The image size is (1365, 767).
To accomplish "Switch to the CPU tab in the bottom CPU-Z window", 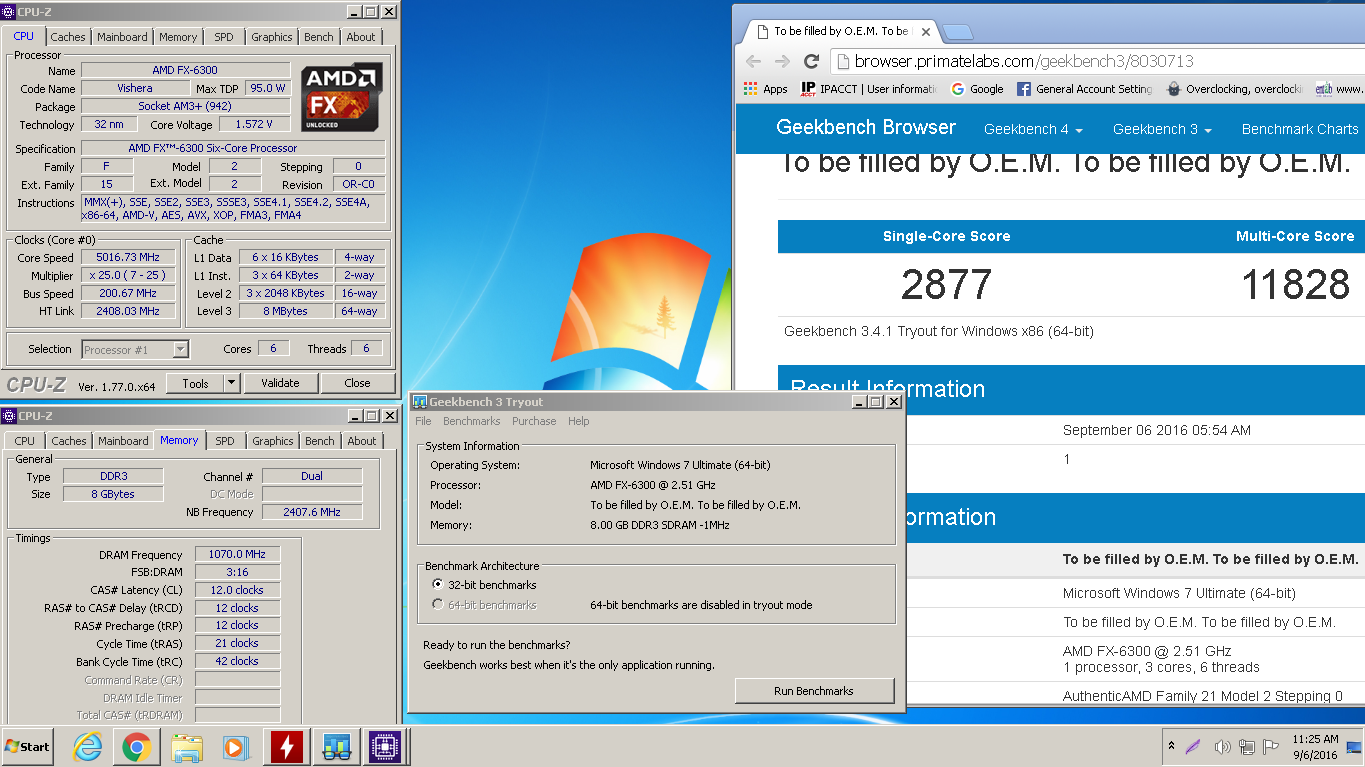I will 25,441.
